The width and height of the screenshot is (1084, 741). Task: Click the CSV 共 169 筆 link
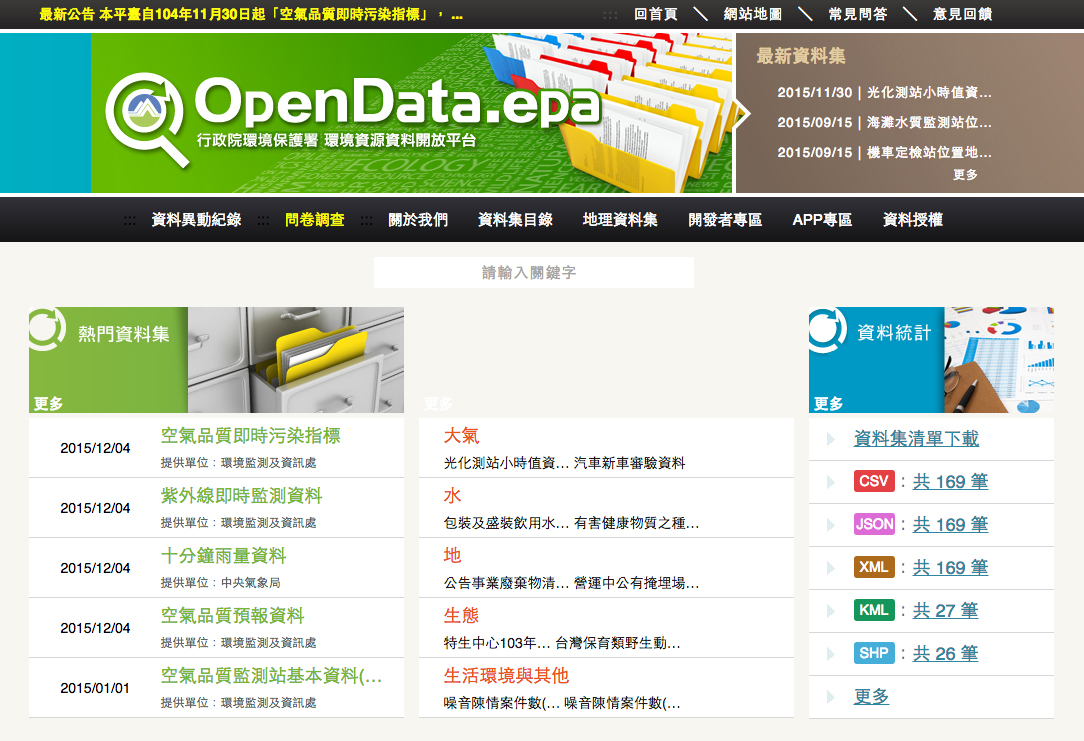950,482
